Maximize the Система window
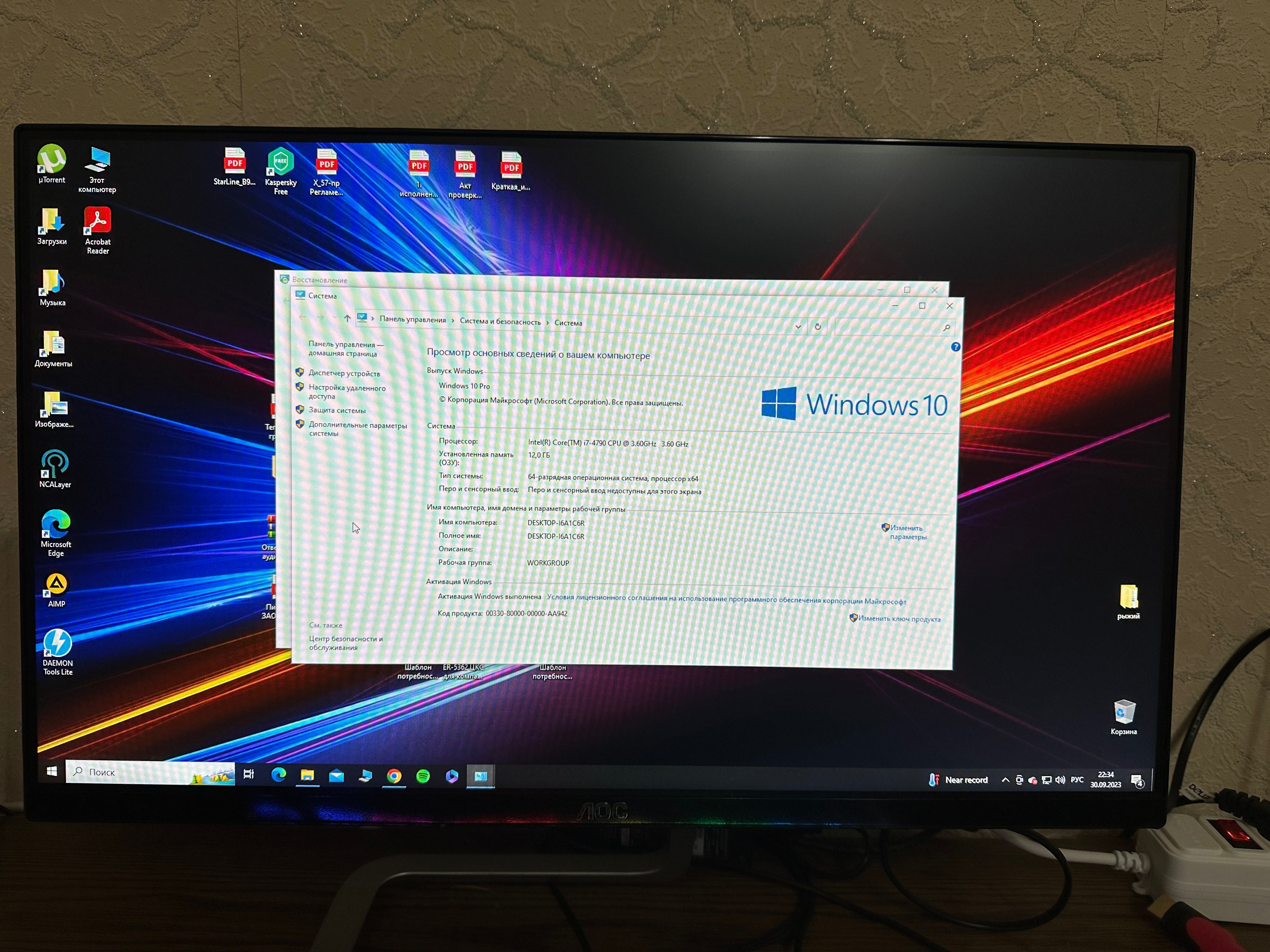 [922, 306]
